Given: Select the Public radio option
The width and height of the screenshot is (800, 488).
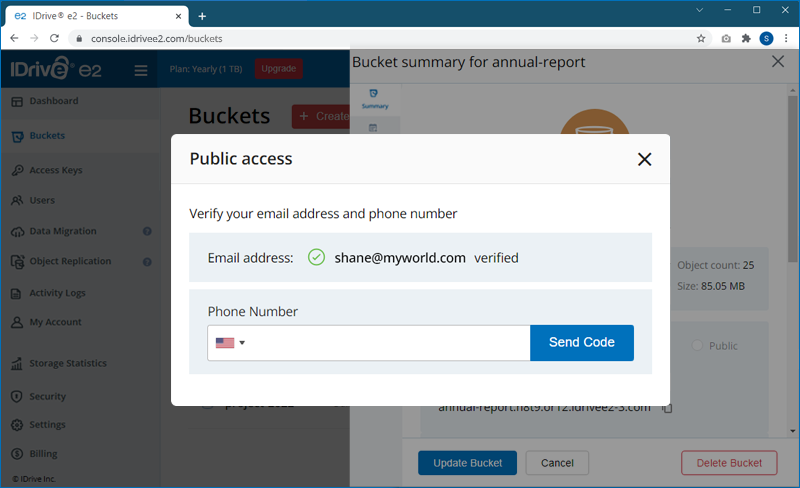Looking at the screenshot, I should click(697, 346).
